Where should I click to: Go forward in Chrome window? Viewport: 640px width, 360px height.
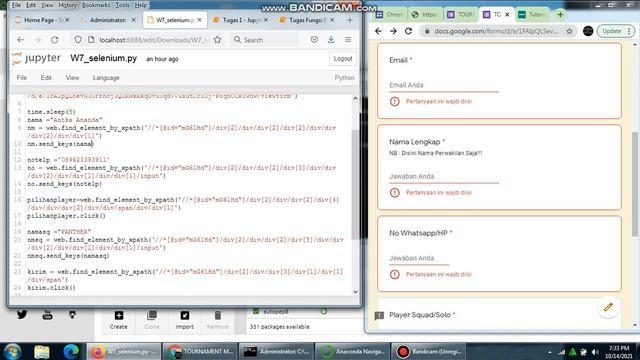click(393, 31)
